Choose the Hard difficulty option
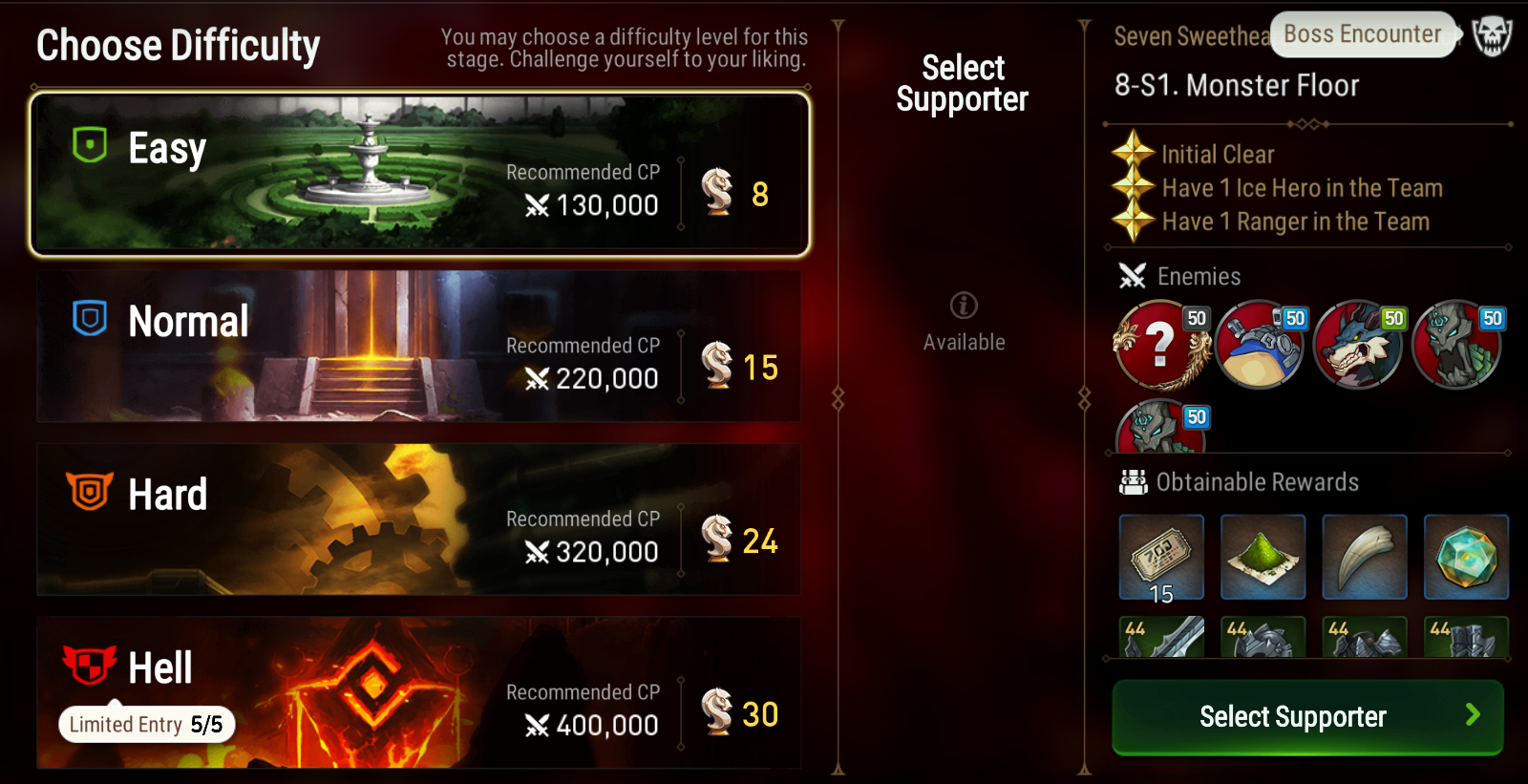 tap(418, 519)
